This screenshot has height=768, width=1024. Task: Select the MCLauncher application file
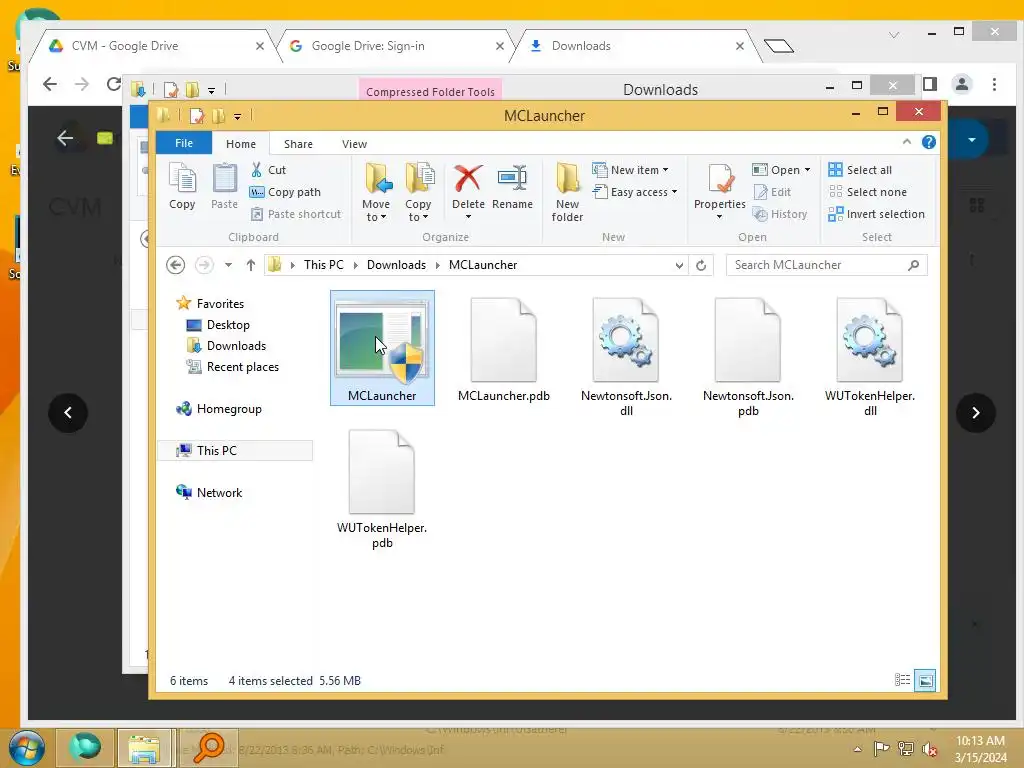click(382, 348)
